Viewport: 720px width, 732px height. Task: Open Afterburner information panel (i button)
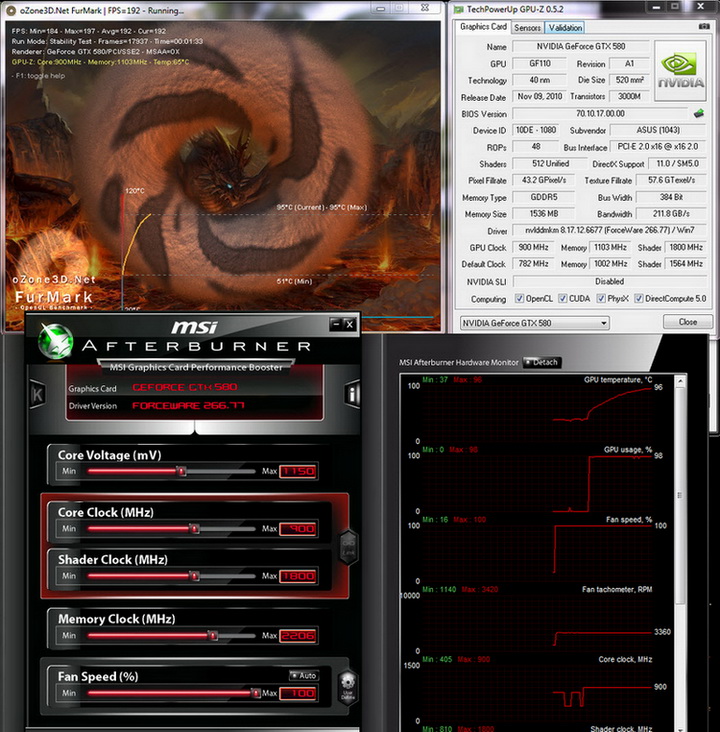352,394
